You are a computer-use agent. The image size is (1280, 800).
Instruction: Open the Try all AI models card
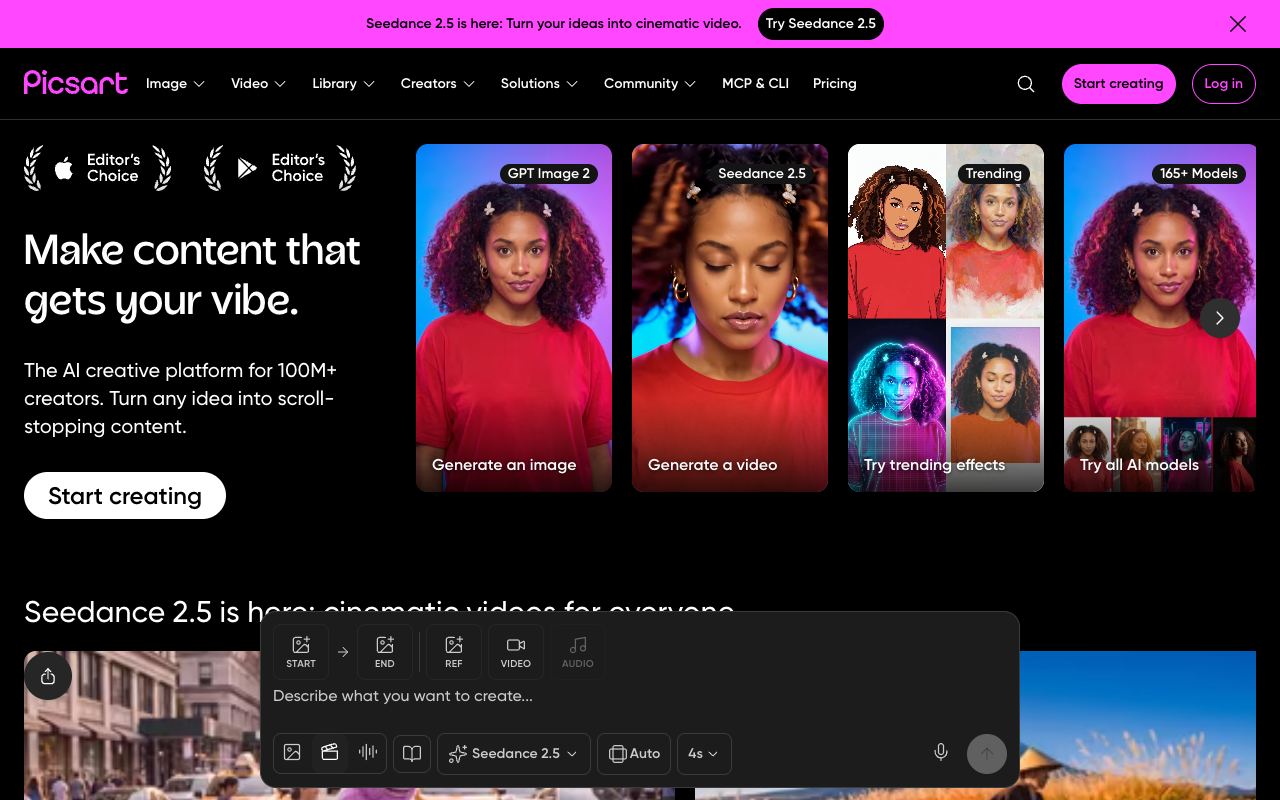1160,318
